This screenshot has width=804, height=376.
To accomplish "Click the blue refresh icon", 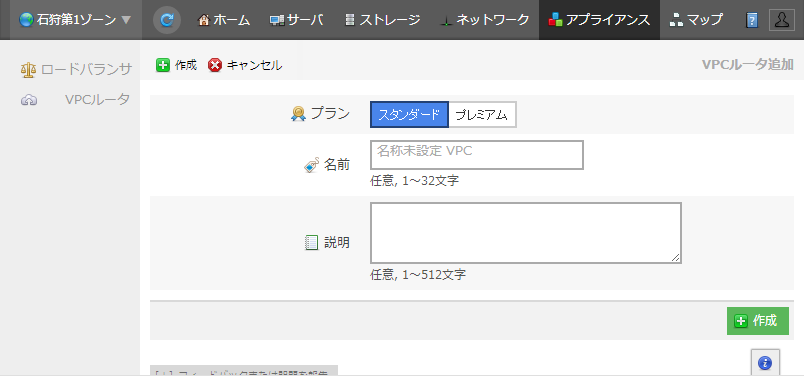I will 167,21.
